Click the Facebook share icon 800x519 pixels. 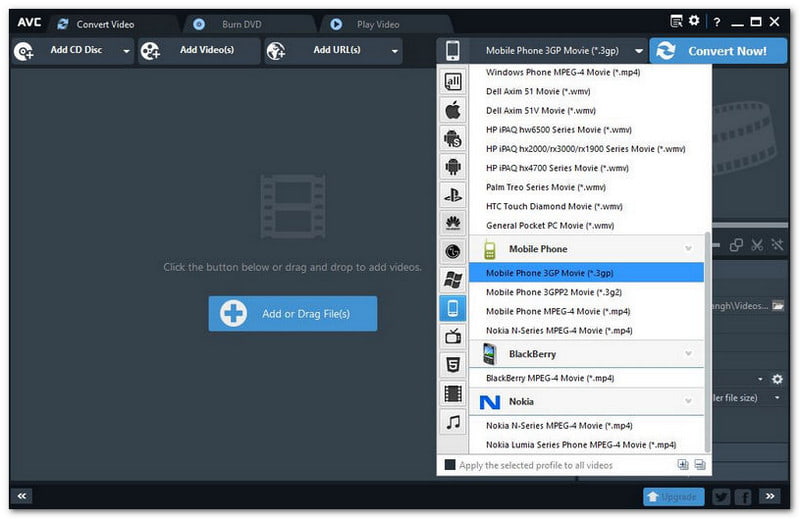743,497
